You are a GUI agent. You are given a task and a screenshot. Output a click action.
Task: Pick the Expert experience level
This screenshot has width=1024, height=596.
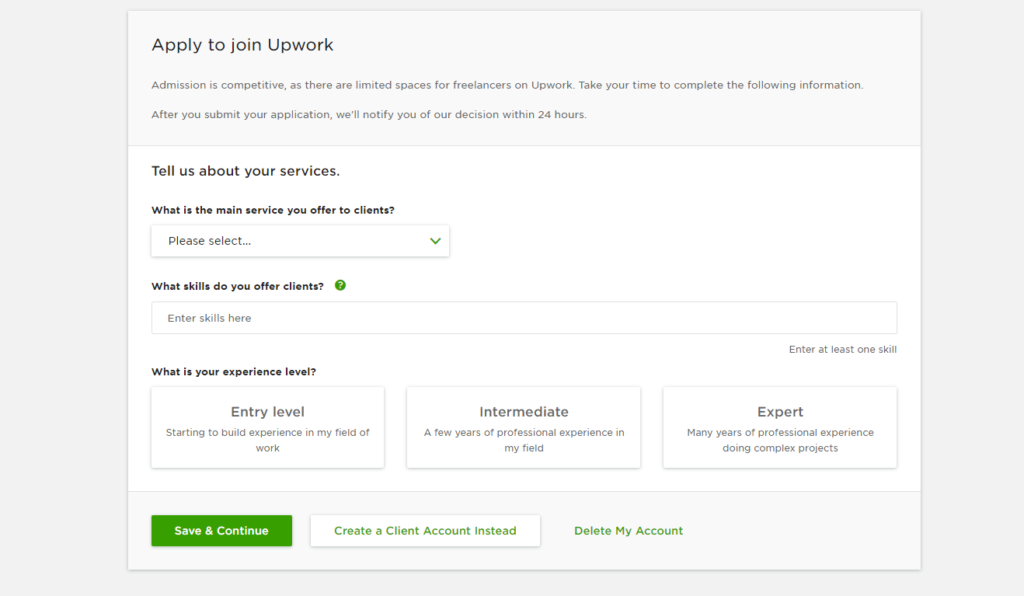click(x=779, y=427)
